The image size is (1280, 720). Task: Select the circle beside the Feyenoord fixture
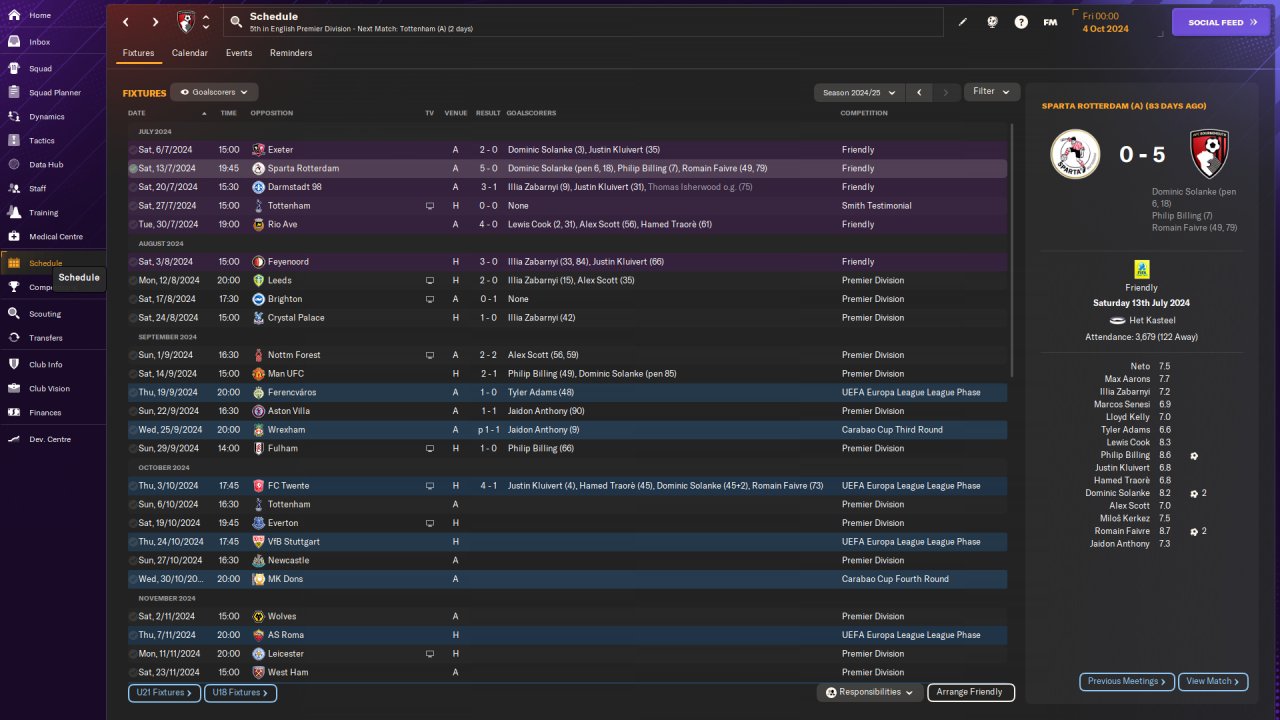tap(133, 262)
